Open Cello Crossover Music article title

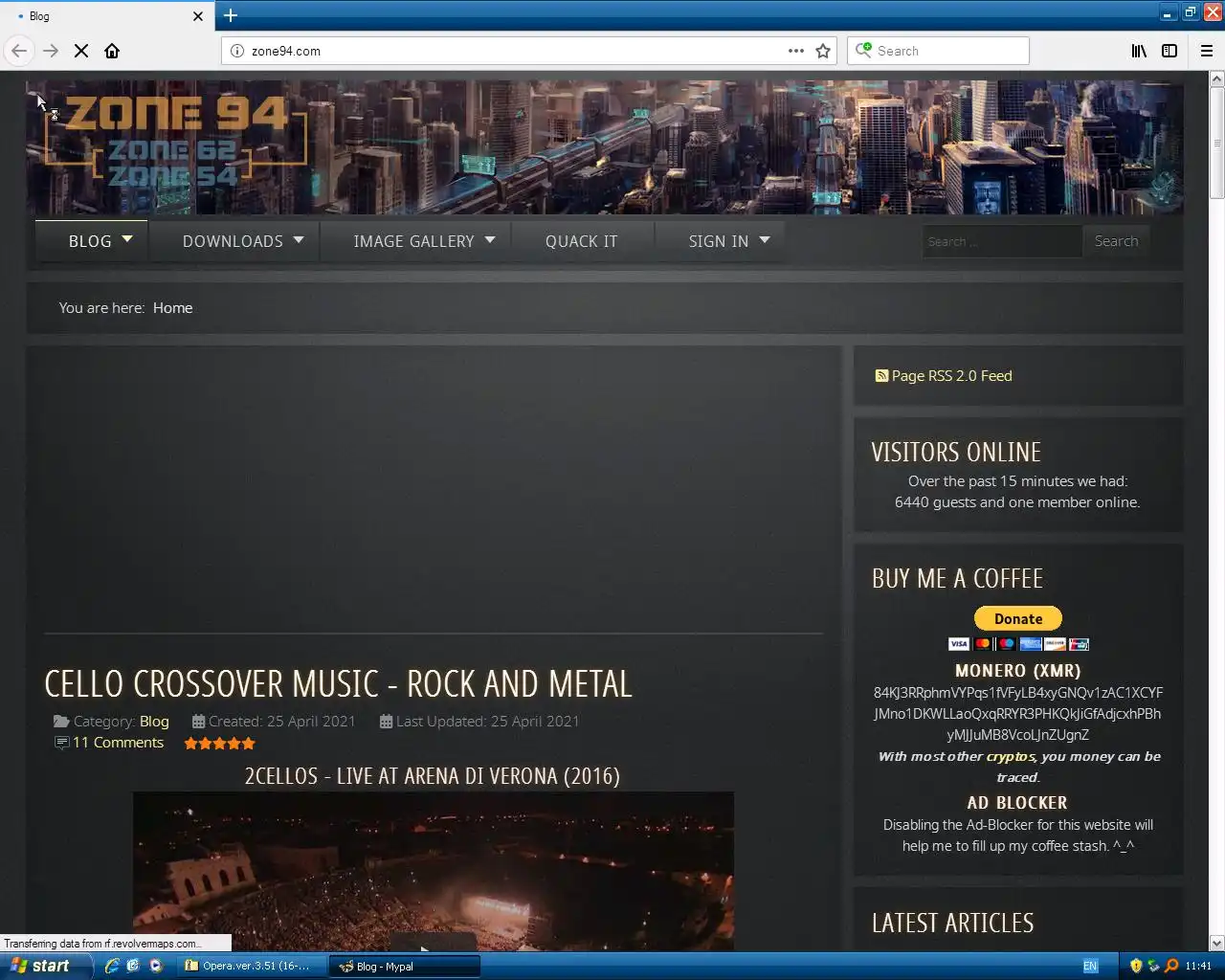point(338,683)
